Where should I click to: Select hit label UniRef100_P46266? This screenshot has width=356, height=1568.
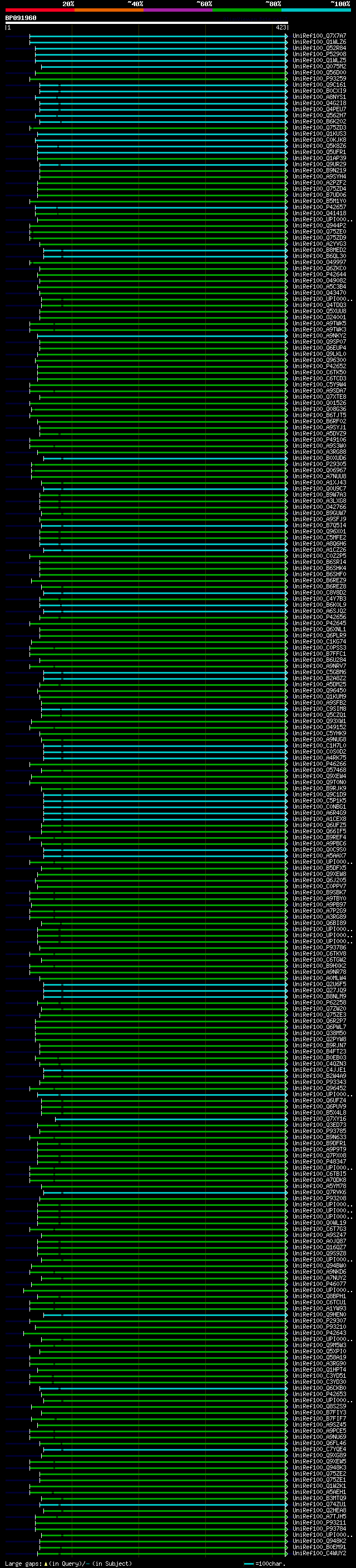click(319, 764)
